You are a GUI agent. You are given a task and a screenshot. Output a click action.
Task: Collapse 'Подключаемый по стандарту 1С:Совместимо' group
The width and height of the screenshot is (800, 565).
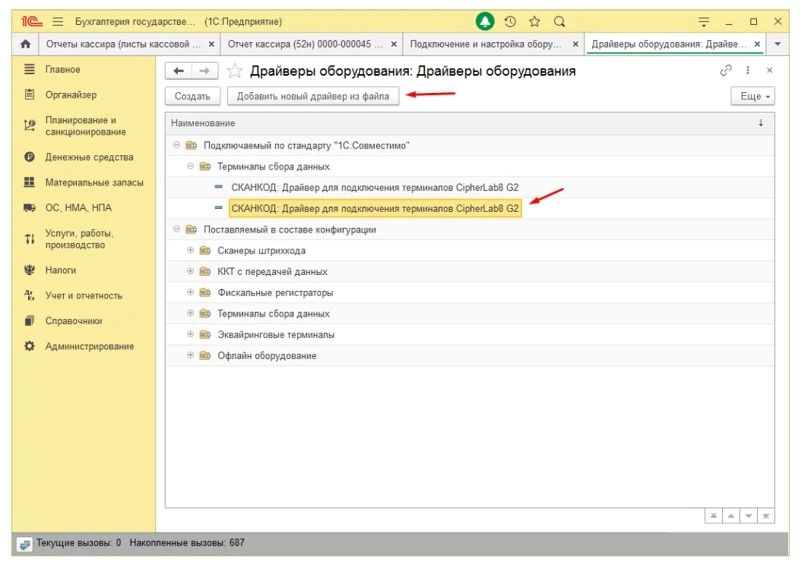coord(176,145)
